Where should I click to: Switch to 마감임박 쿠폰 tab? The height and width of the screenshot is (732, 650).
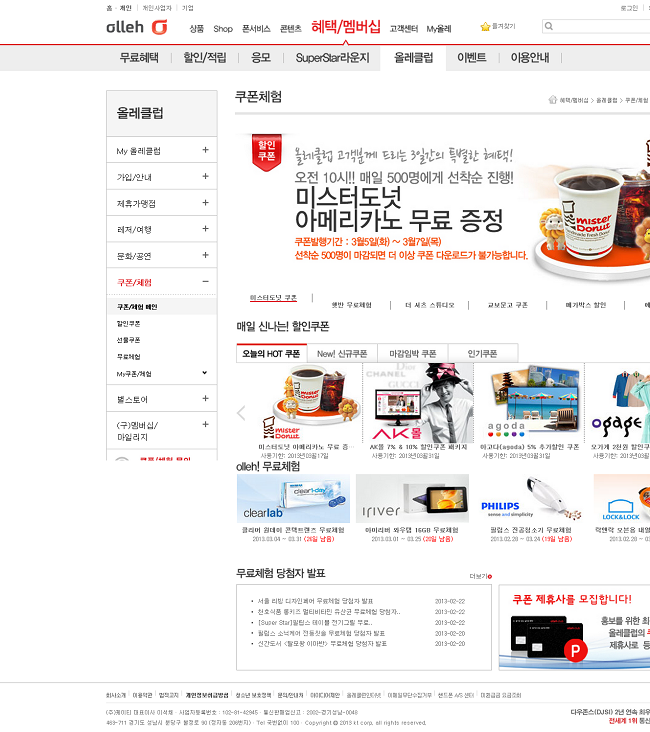click(413, 353)
